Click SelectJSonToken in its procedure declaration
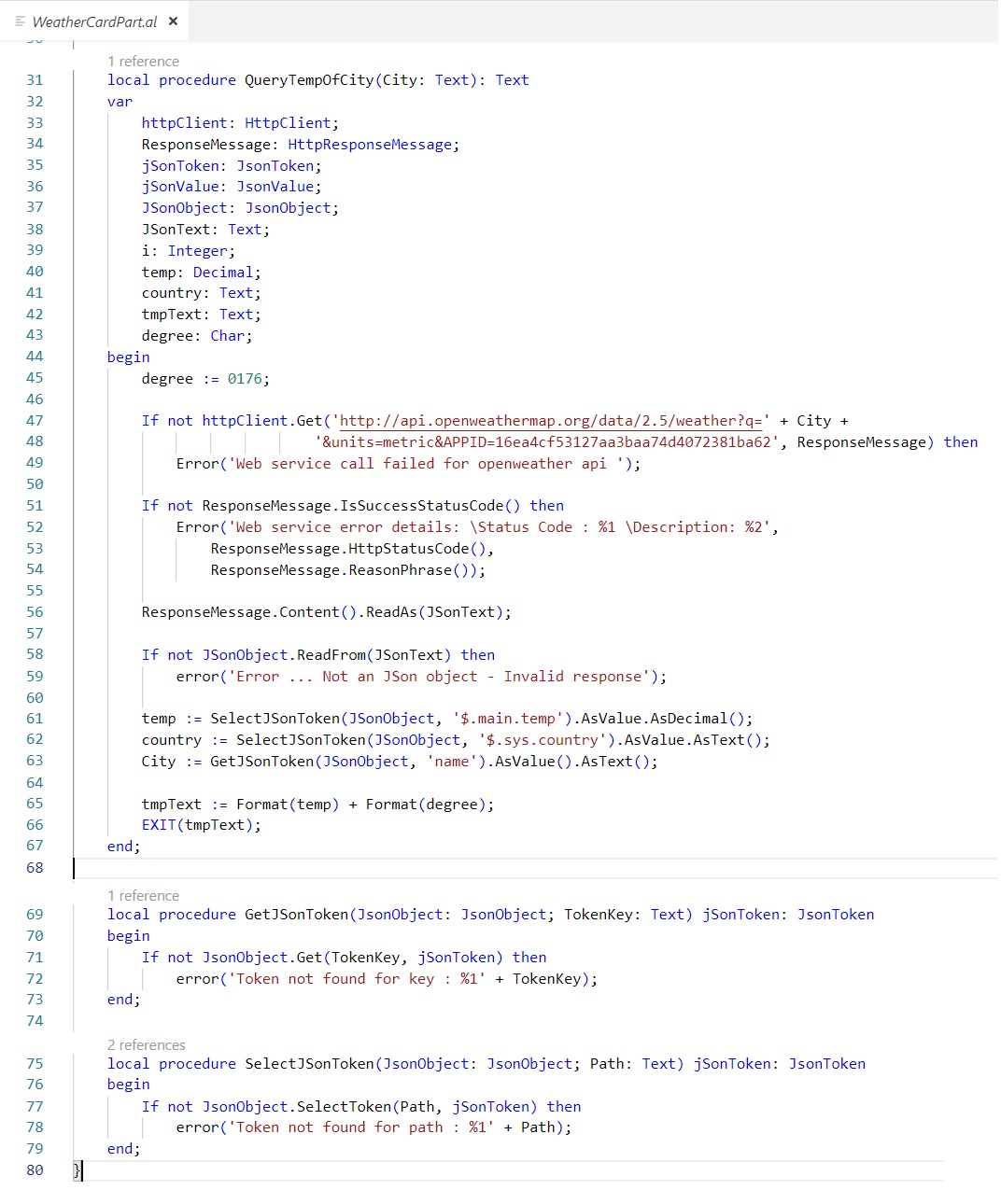This screenshot has height=1204, width=1001. [x=309, y=1064]
